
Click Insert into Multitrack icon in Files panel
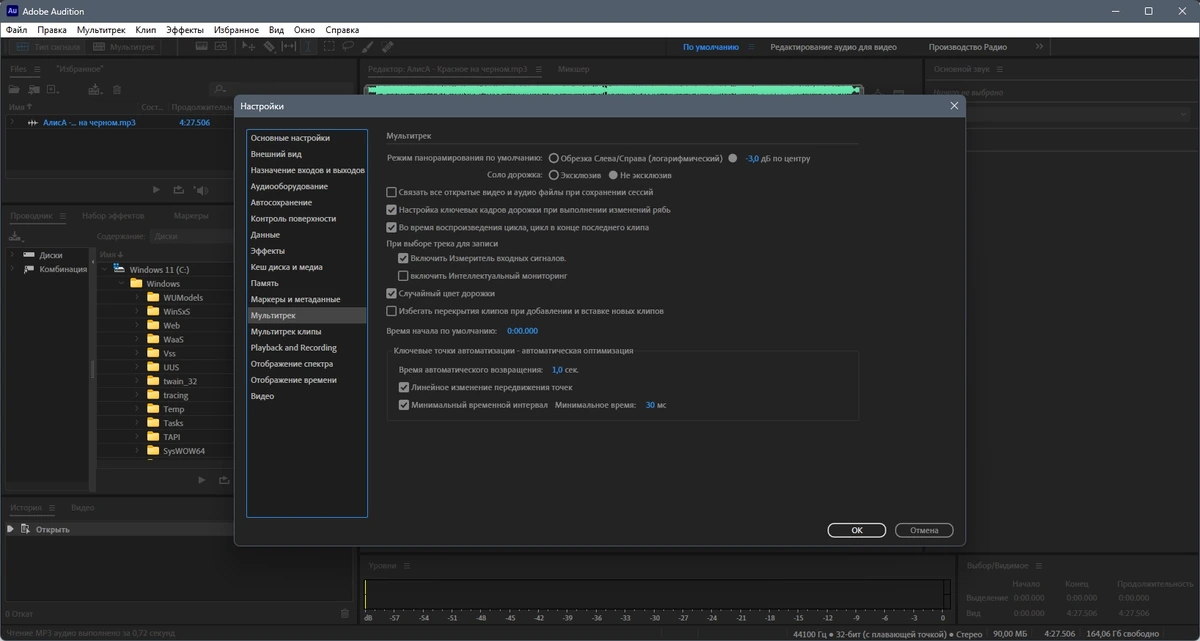96,89
